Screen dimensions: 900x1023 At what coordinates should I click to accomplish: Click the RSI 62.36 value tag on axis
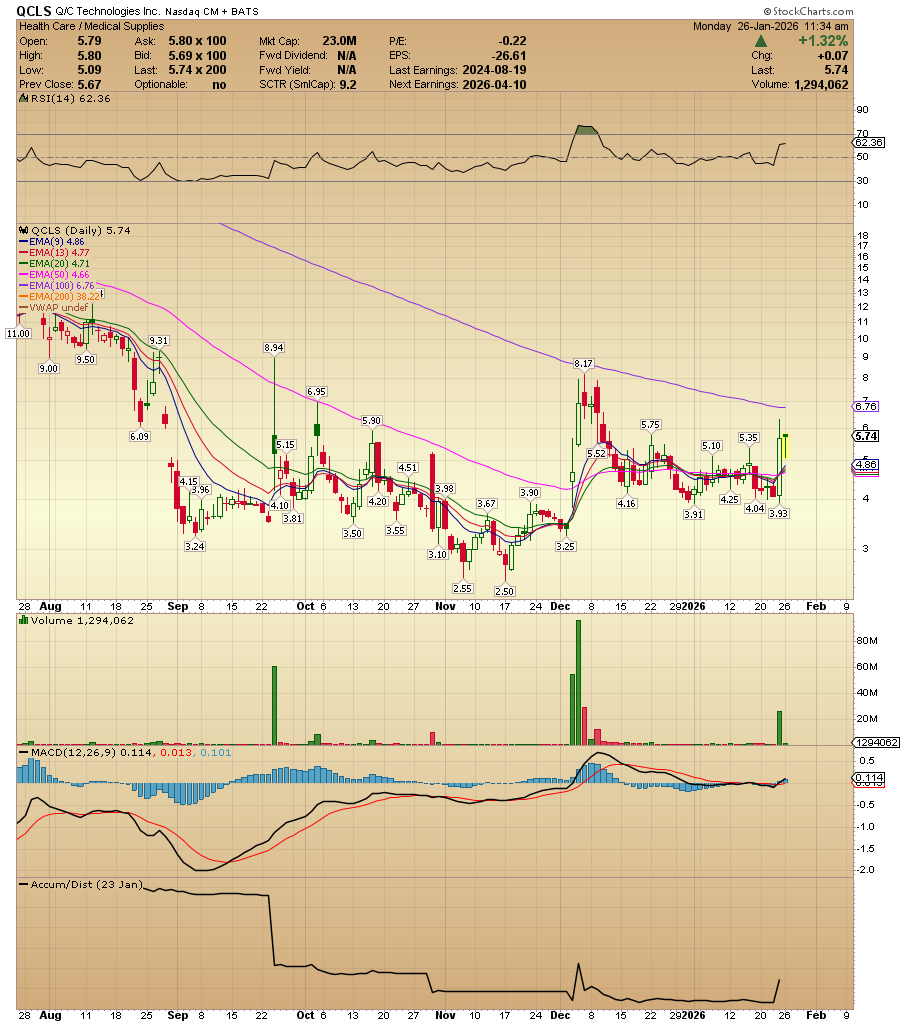pos(869,142)
